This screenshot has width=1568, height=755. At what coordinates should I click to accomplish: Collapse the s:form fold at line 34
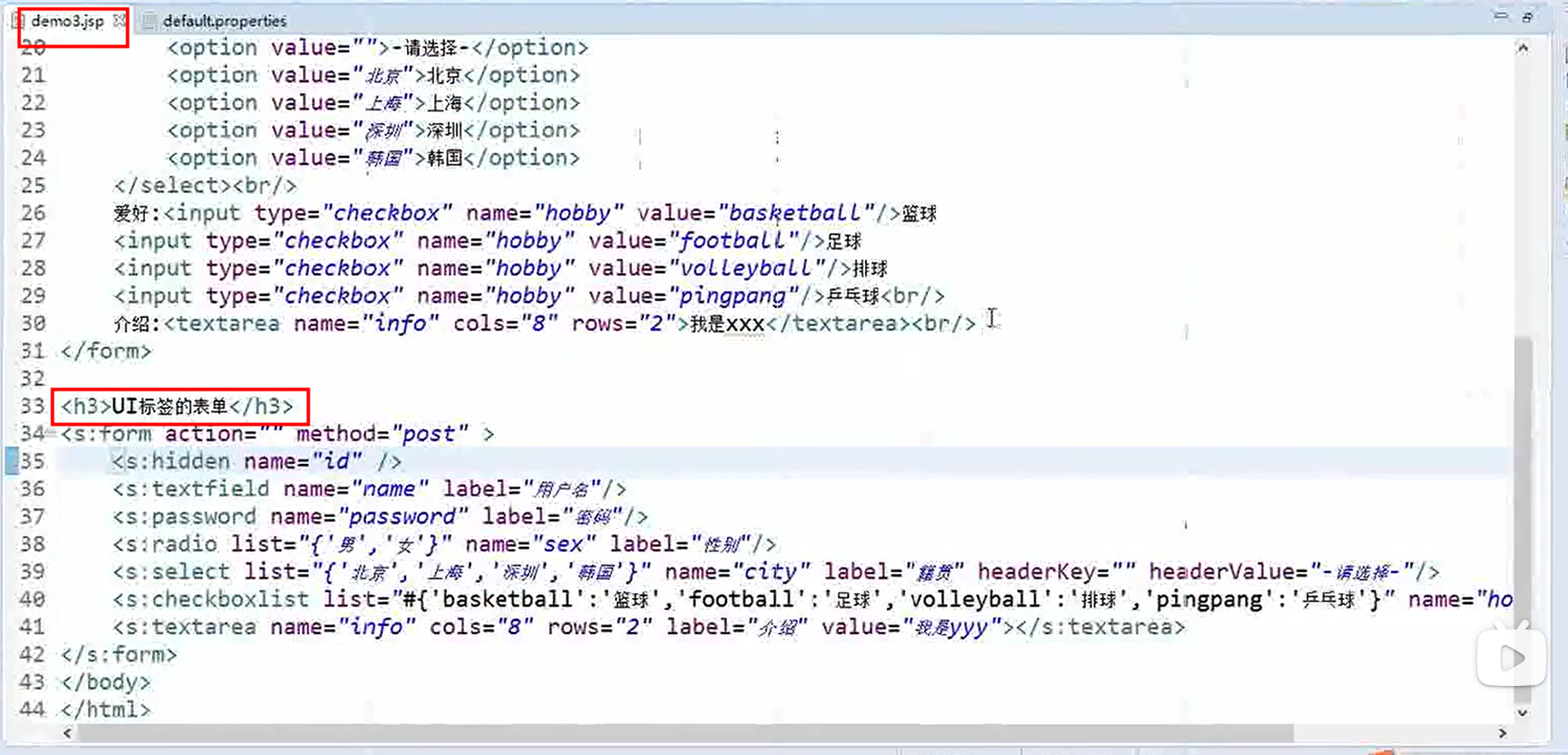(51, 433)
